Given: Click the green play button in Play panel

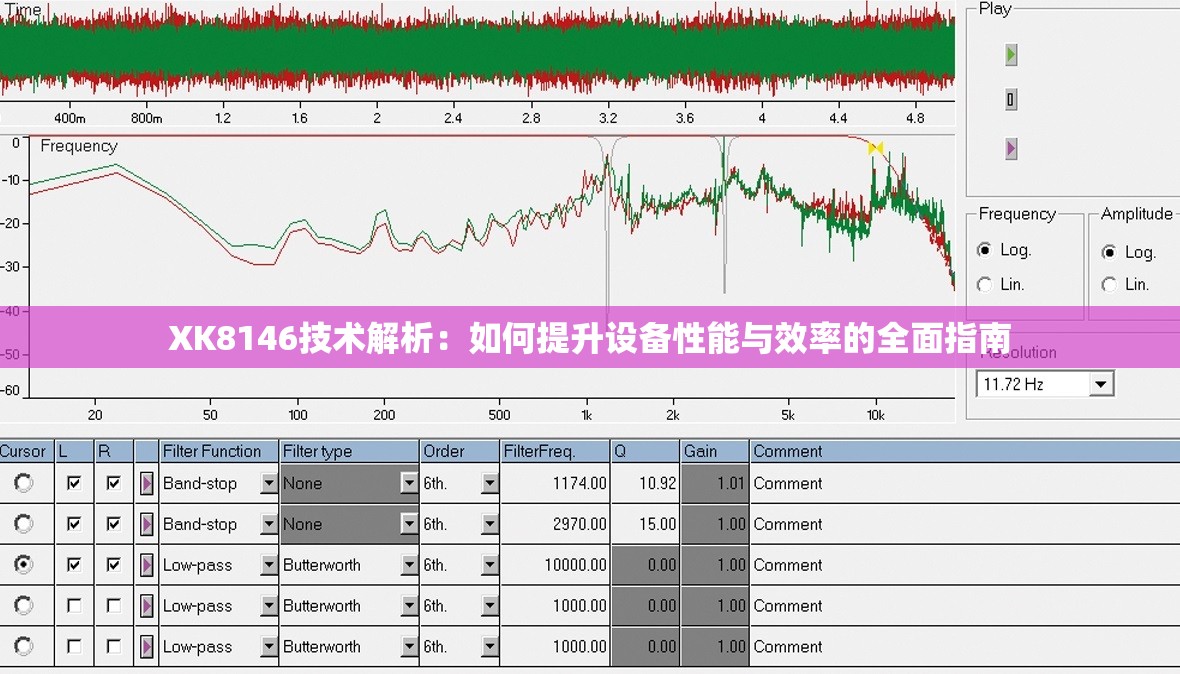Looking at the screenshot, I should tap(1011, 55).
